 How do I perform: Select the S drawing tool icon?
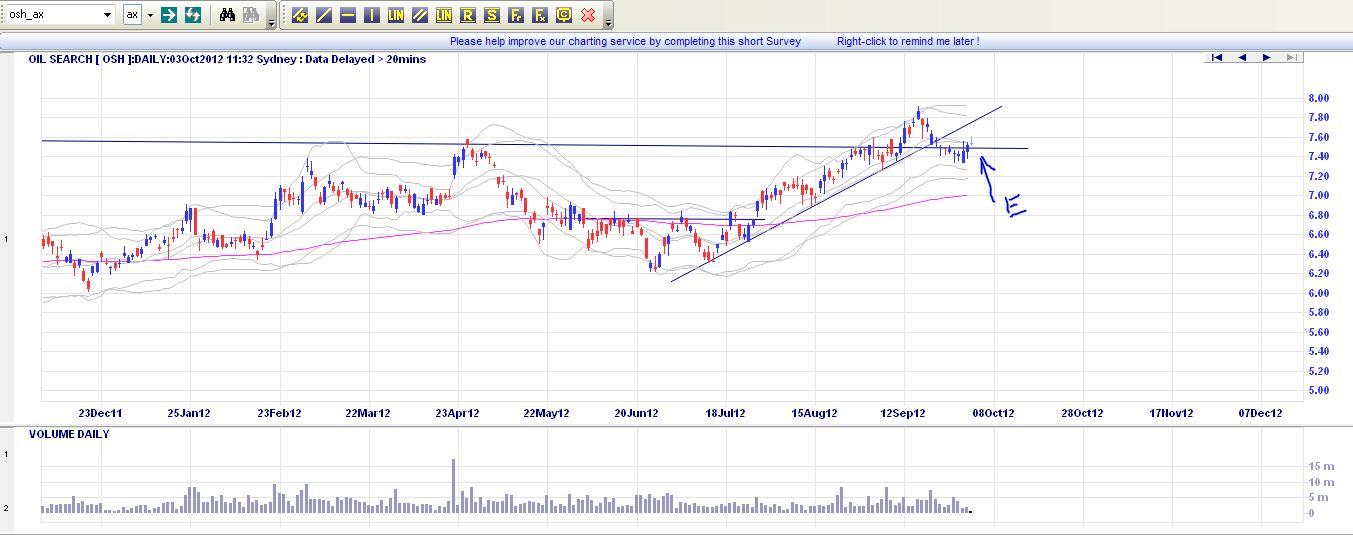click(492, 15)
